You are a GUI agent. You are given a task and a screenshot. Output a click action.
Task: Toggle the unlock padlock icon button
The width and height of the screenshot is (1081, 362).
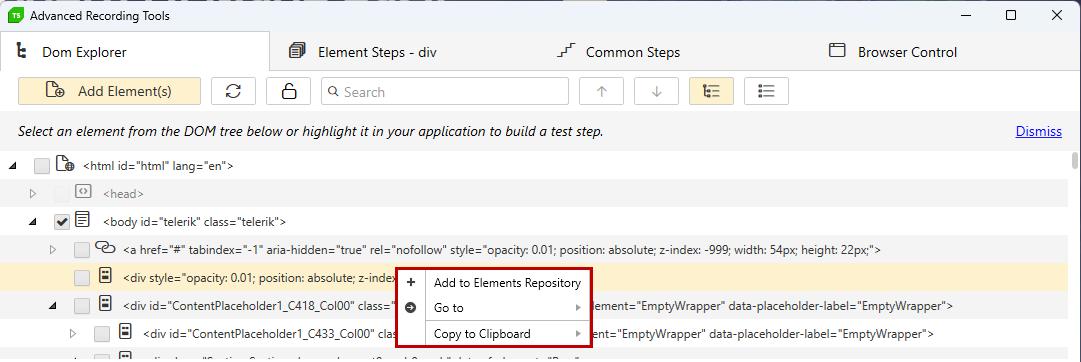[288, 91]
